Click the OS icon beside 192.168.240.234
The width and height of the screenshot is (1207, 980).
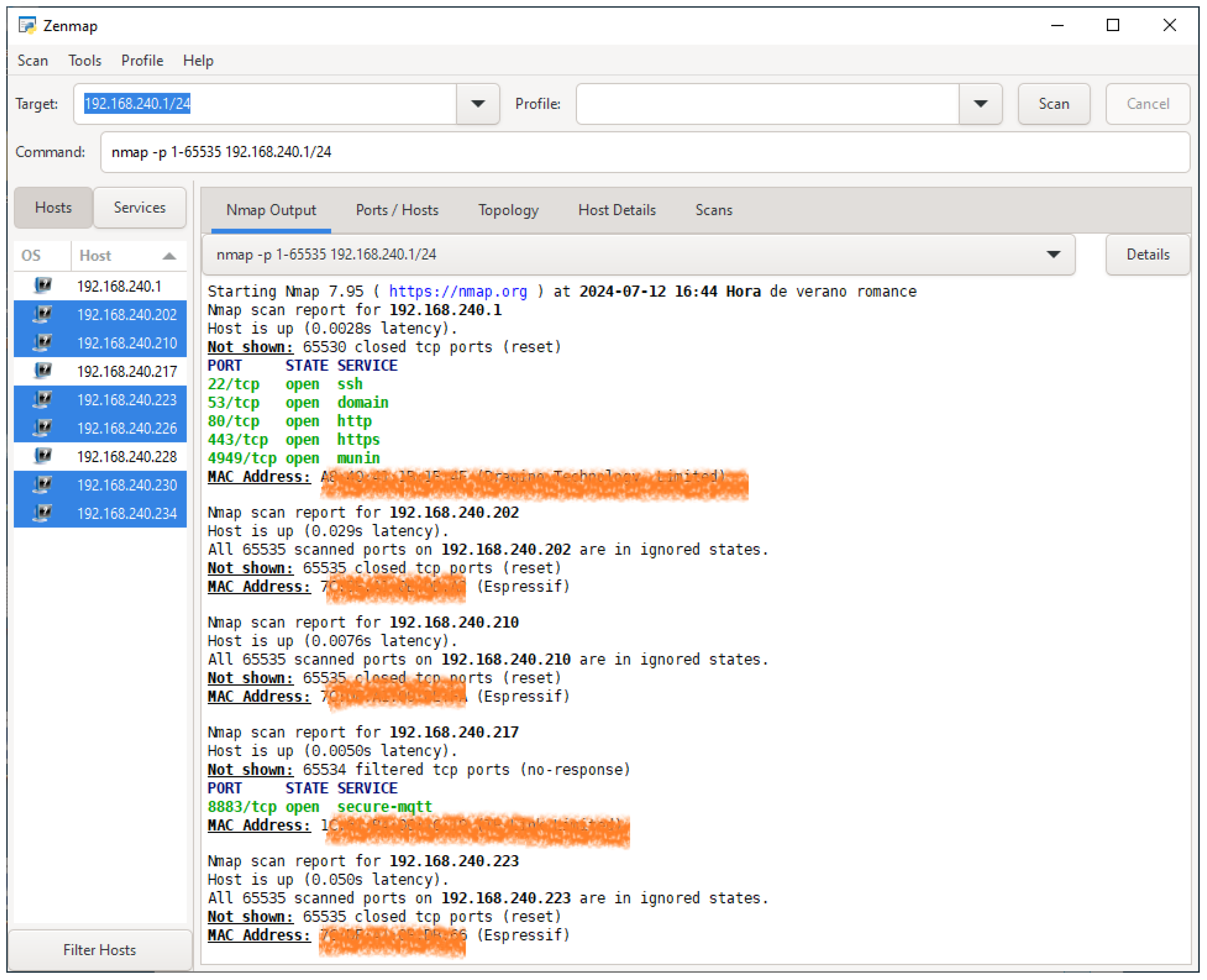(42, 513)
